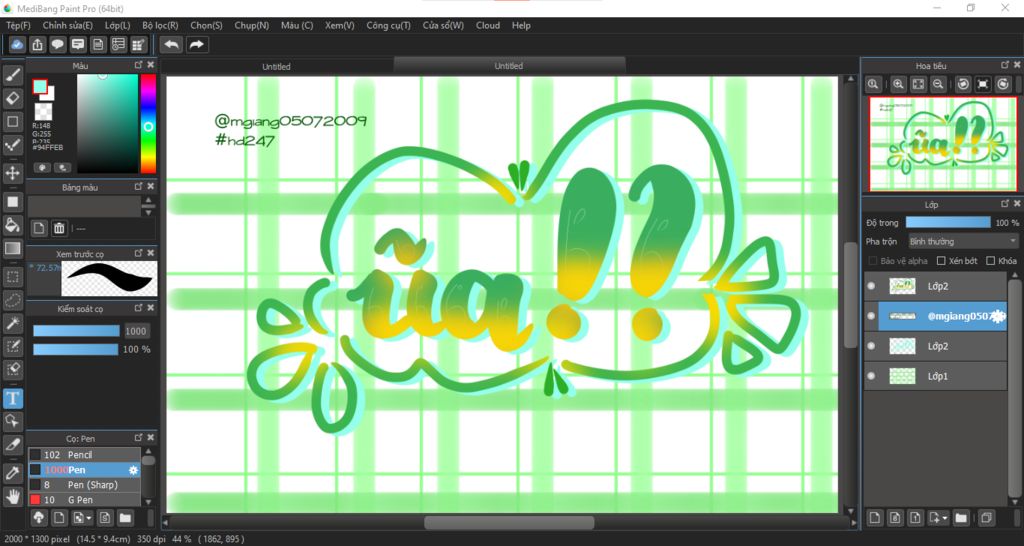Rotate canvas right in the navigator

click(x=1003, y=84)
